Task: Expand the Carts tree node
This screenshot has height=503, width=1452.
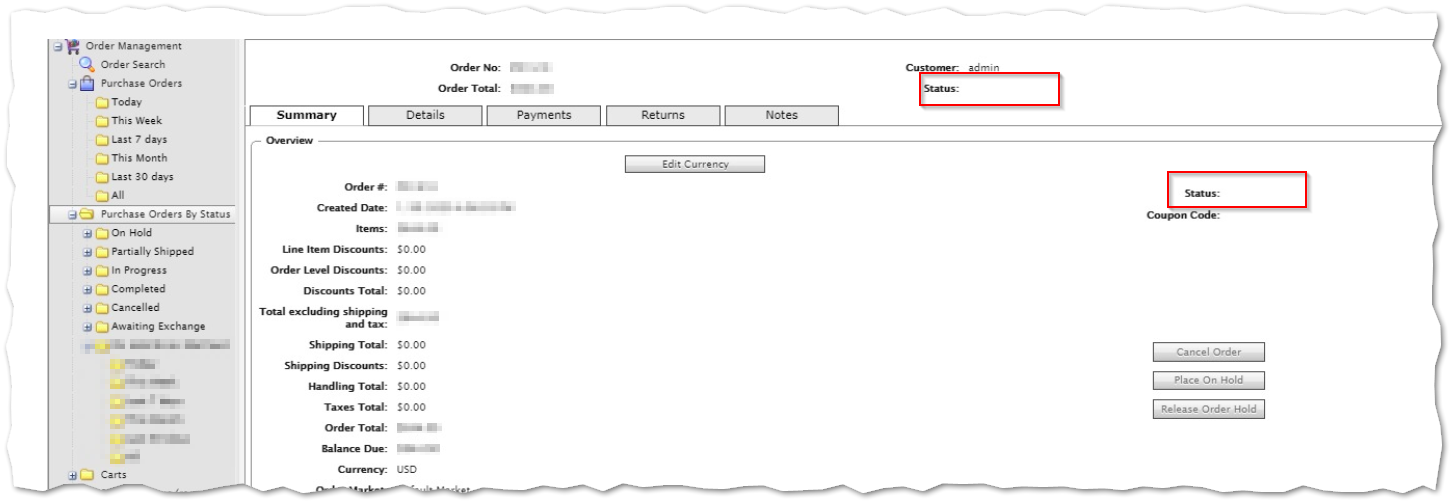Action: tap(73, 475)
